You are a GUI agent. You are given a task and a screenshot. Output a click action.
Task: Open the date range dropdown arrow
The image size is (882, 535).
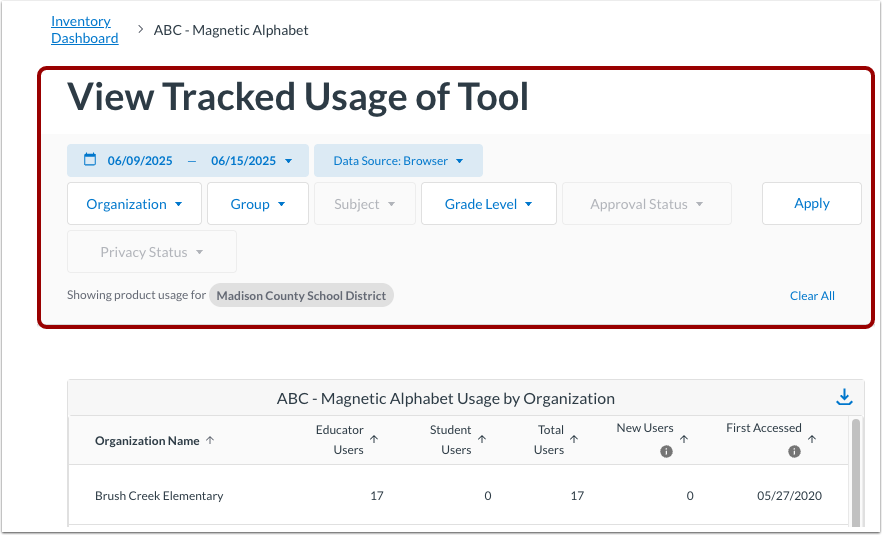point(289,161)
